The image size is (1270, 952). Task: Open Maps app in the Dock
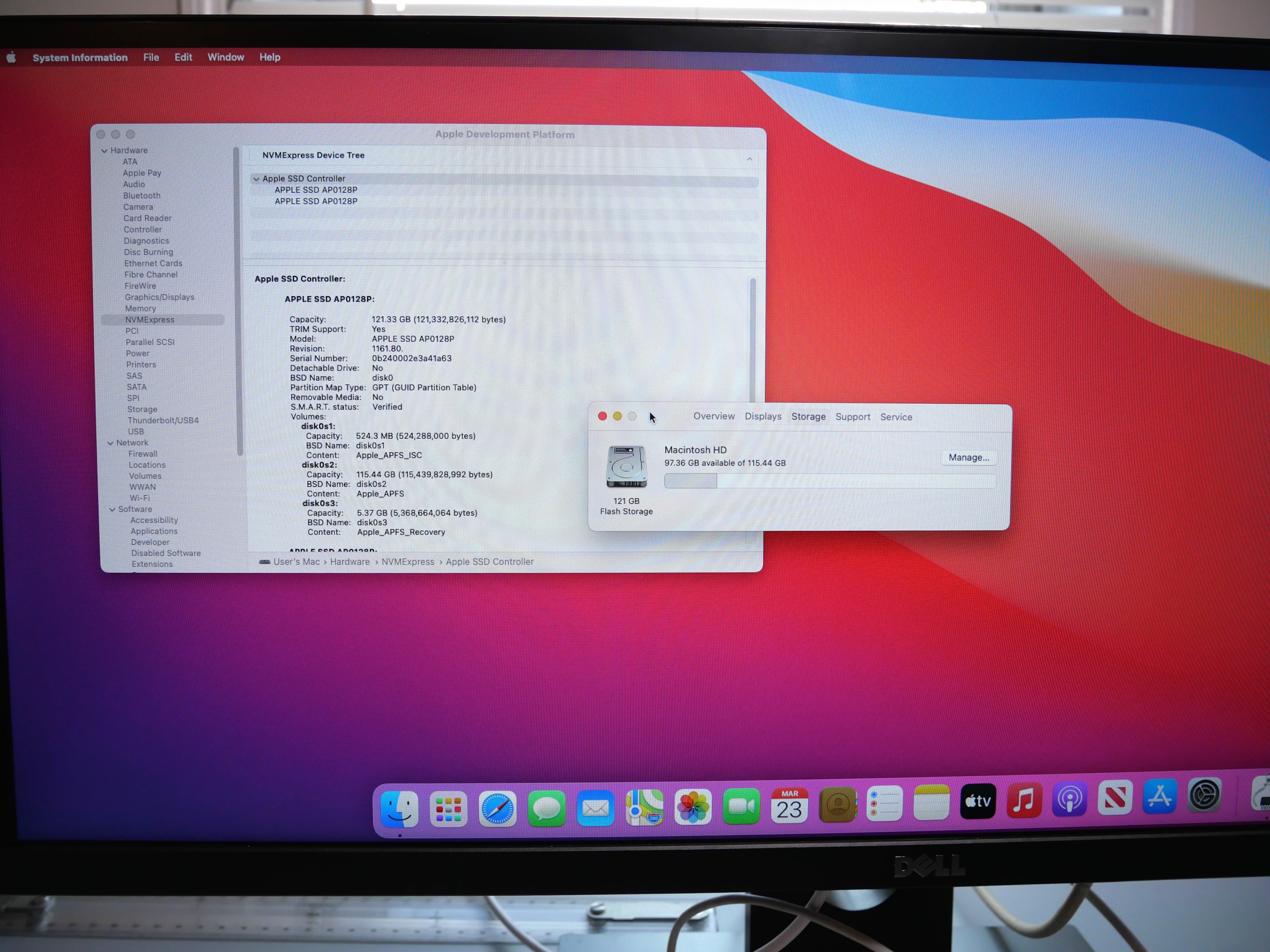tap(644, 807)
